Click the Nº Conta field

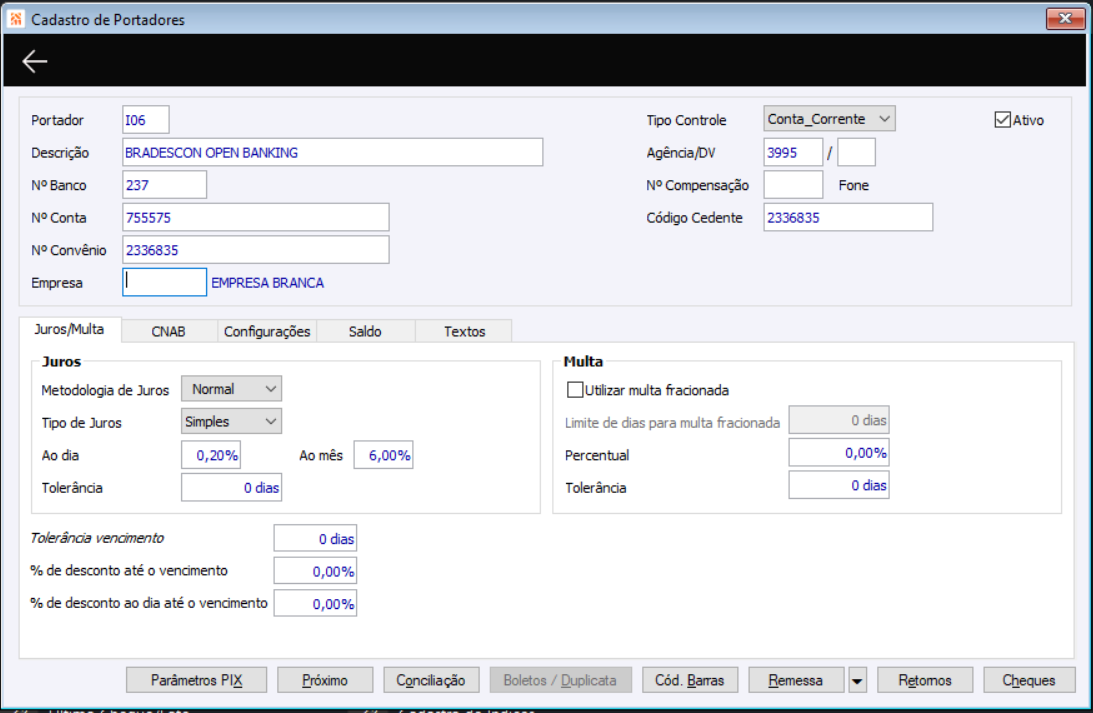256,217
